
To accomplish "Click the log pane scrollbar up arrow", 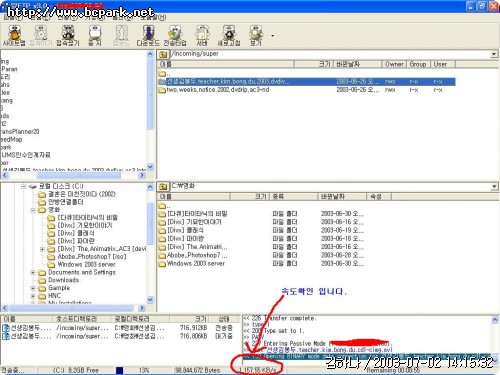I will click(x=495, y=320).
